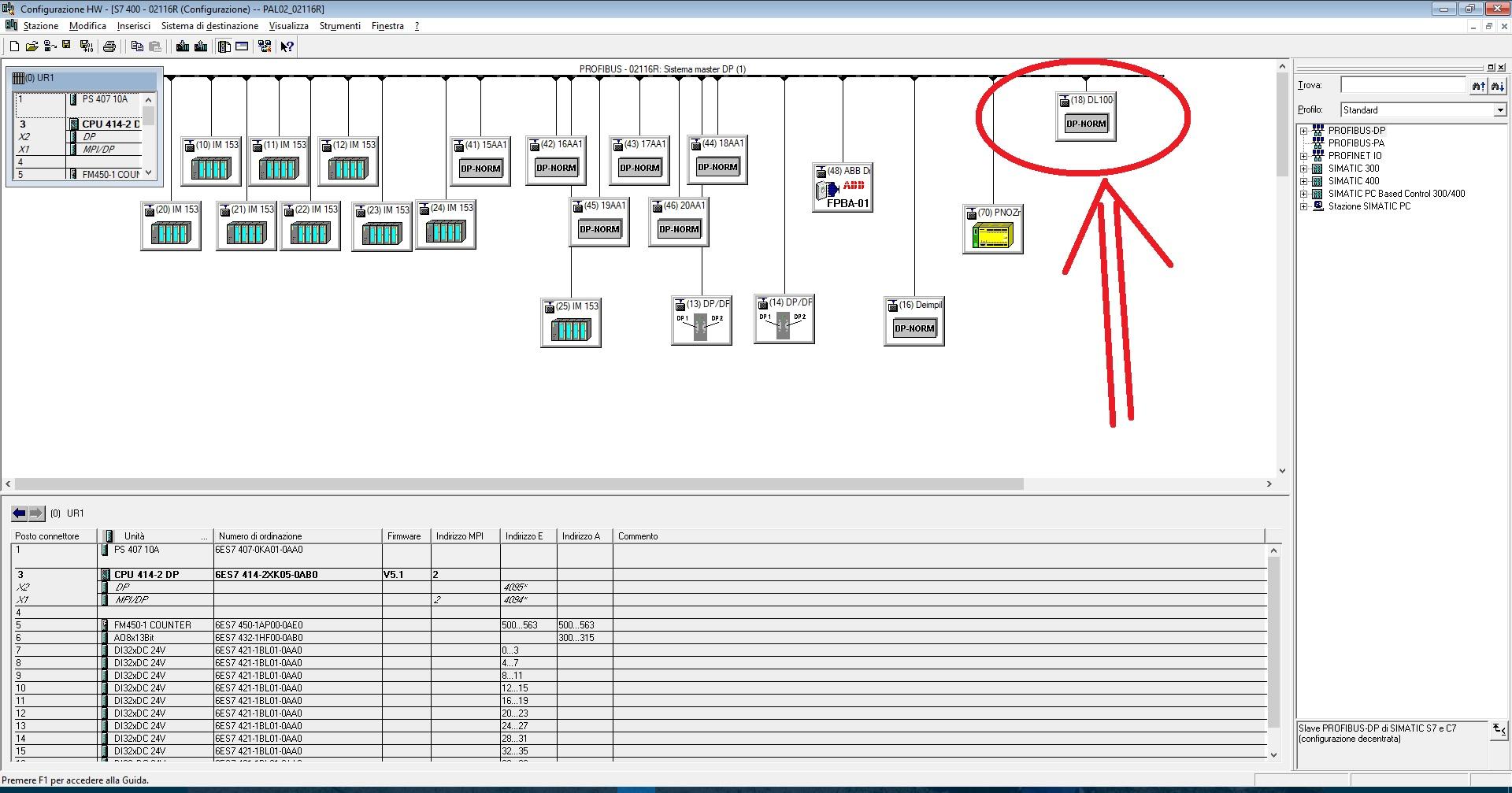The height and width of the screenshot is (793, 1512).
Task: Select PROFIBUS-PA in the catalog tree
Action: pos(1356,143)
